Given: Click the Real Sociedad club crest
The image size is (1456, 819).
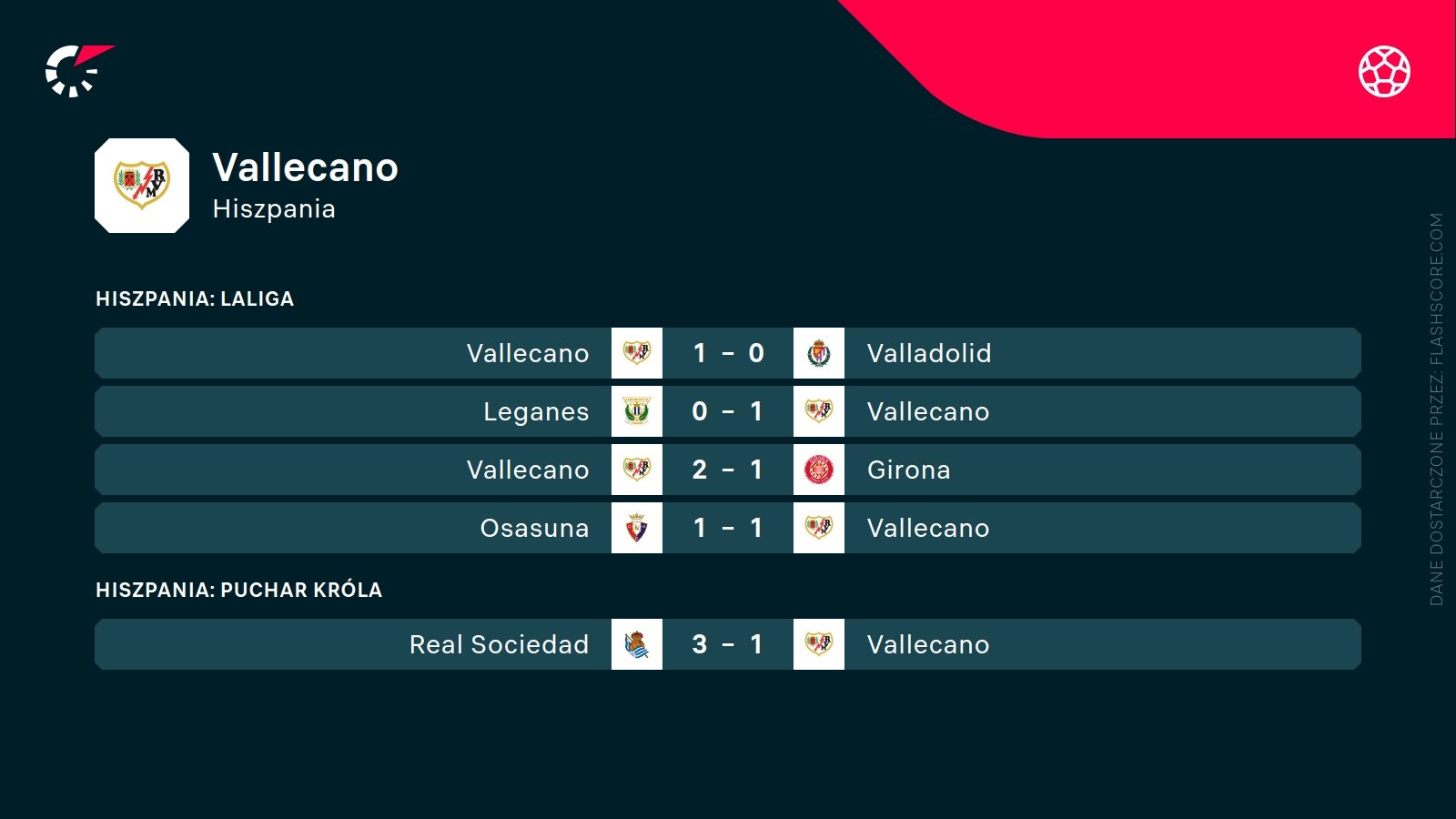Looking at the screenshot, I should 637,644.
